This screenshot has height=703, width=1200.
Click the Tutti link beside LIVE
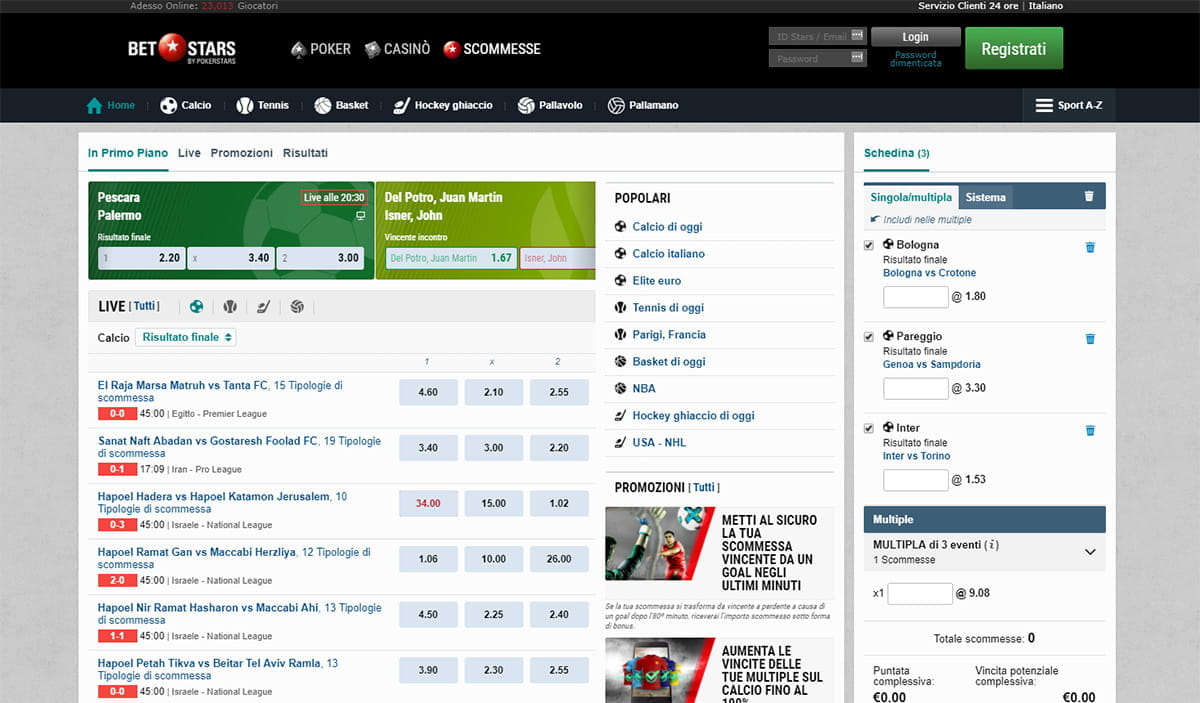click(x=145, y=306)
